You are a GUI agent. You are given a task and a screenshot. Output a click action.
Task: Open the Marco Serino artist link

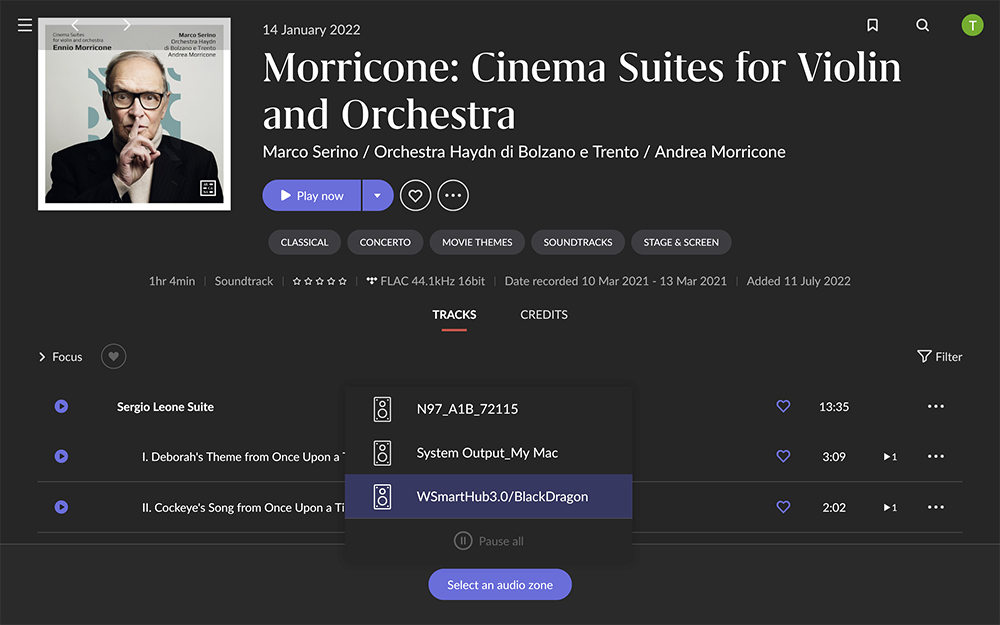pyautogui.click(x=310, y=152)
